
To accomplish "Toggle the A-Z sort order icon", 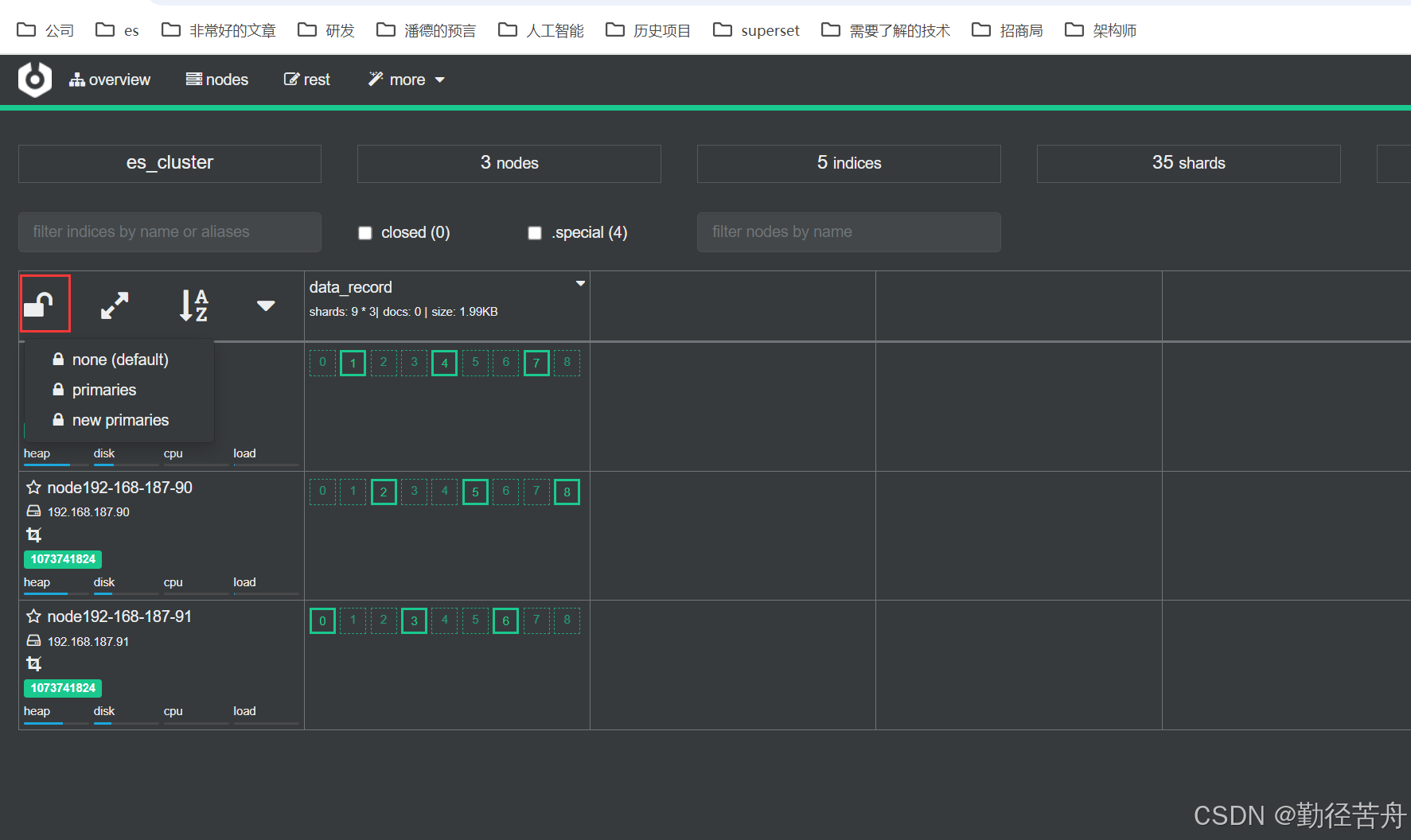I will [x=193, y=305].
